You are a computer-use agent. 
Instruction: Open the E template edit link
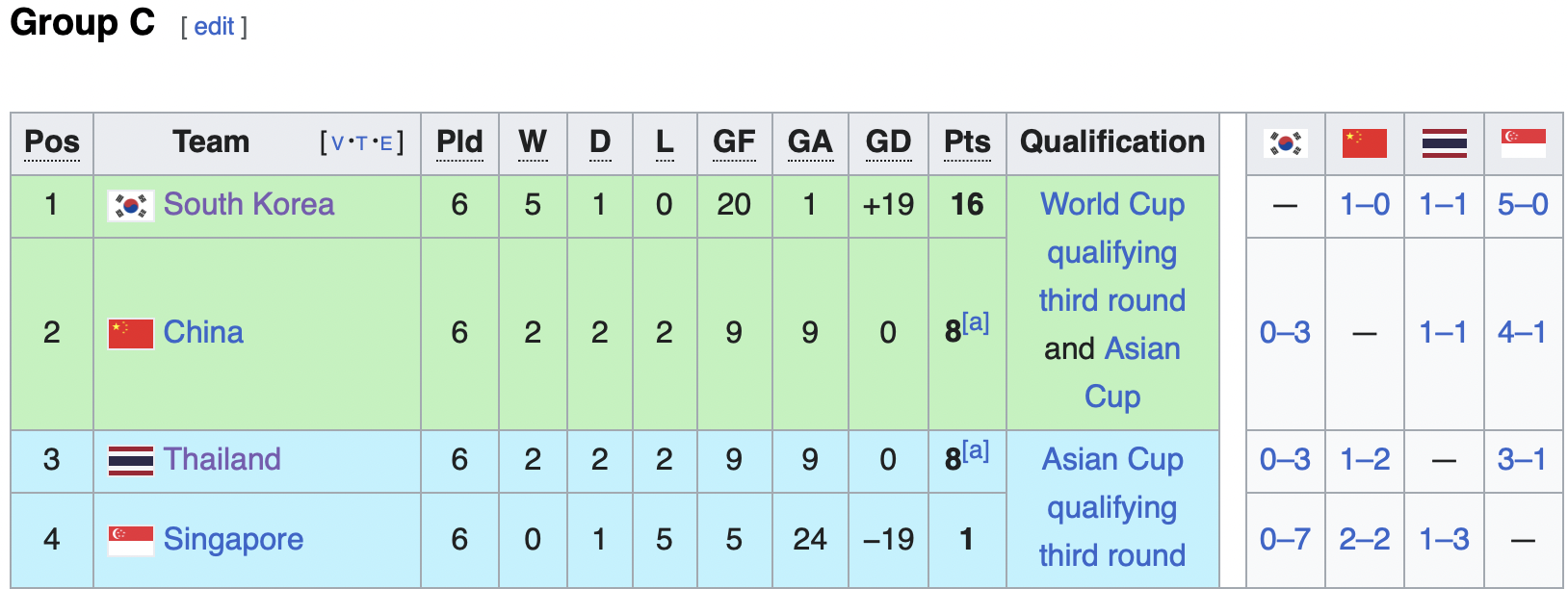point(386,143)
